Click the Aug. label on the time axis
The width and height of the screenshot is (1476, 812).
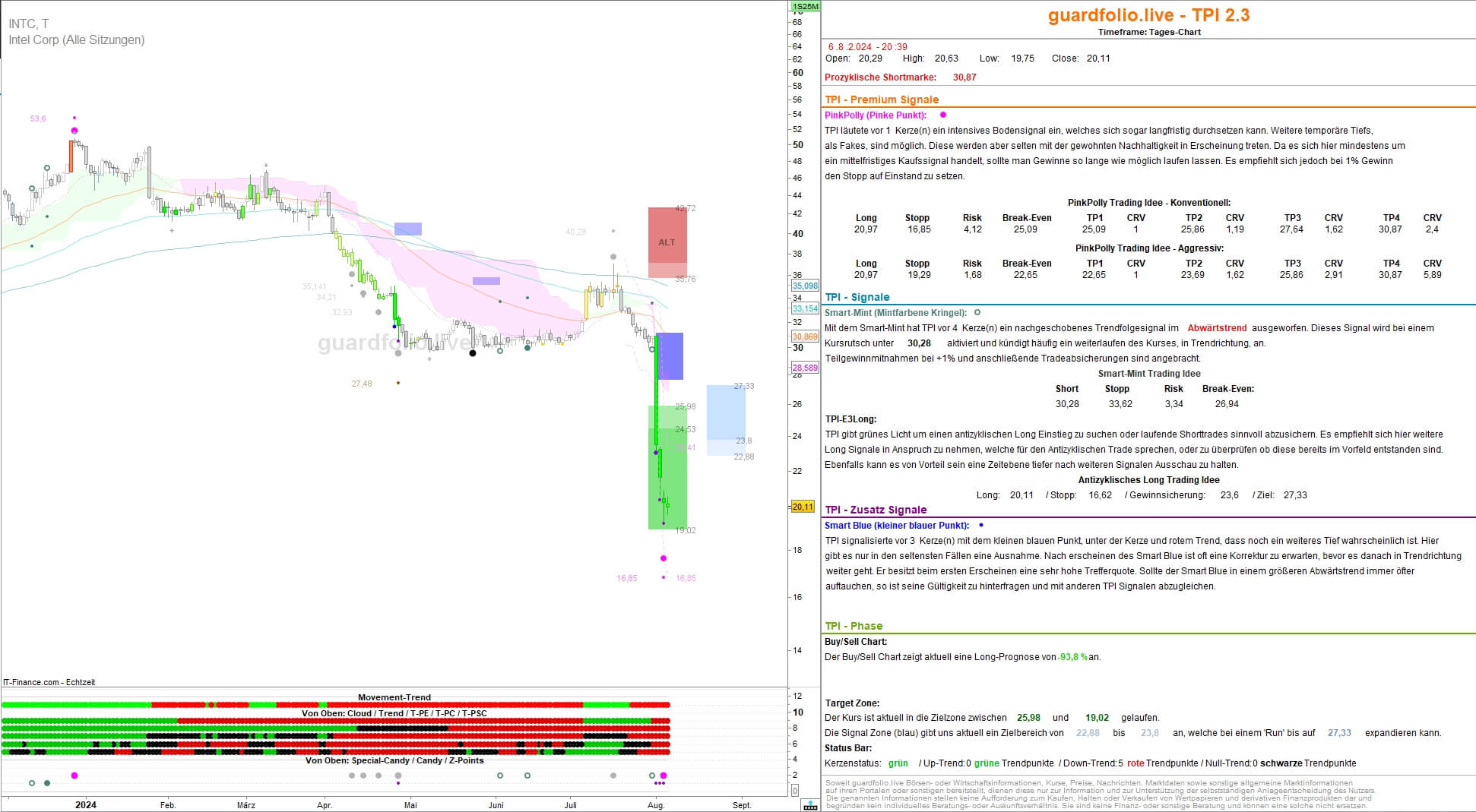click(x=656, y=805)
